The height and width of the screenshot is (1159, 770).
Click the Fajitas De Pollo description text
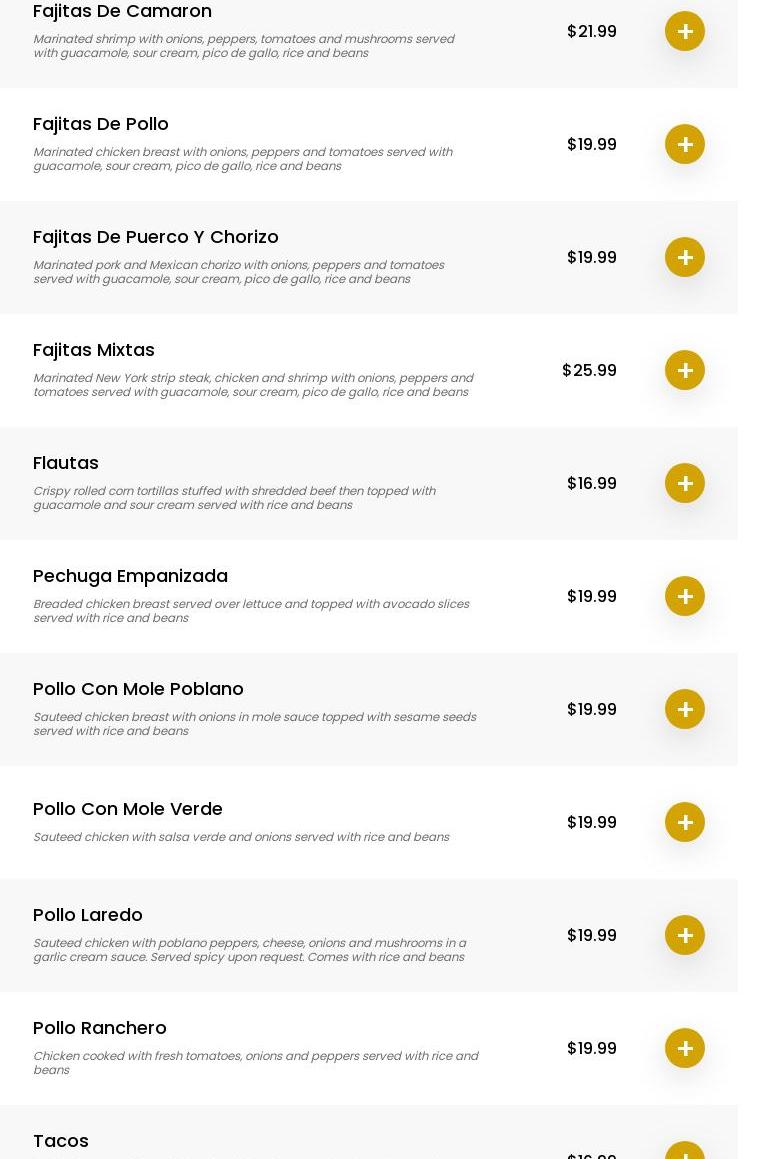(x=242, y=159)
